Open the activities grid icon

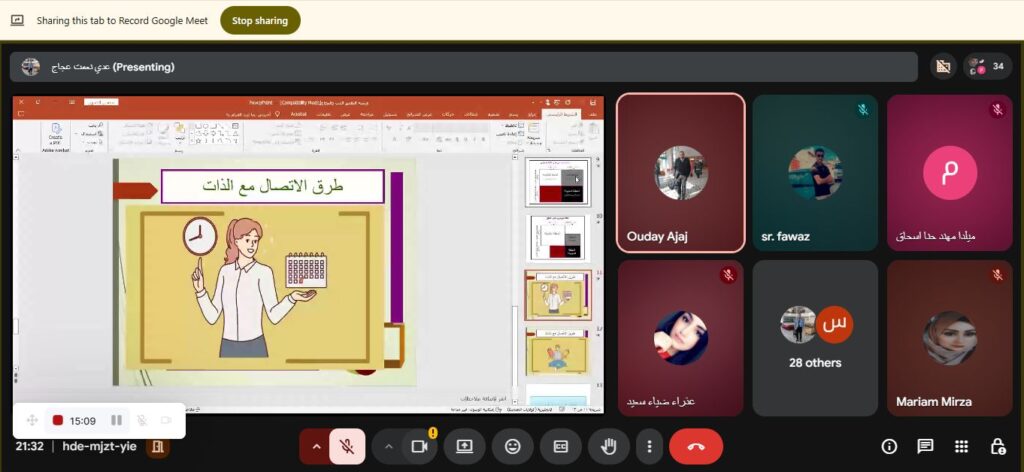click(x=961, y=446)
